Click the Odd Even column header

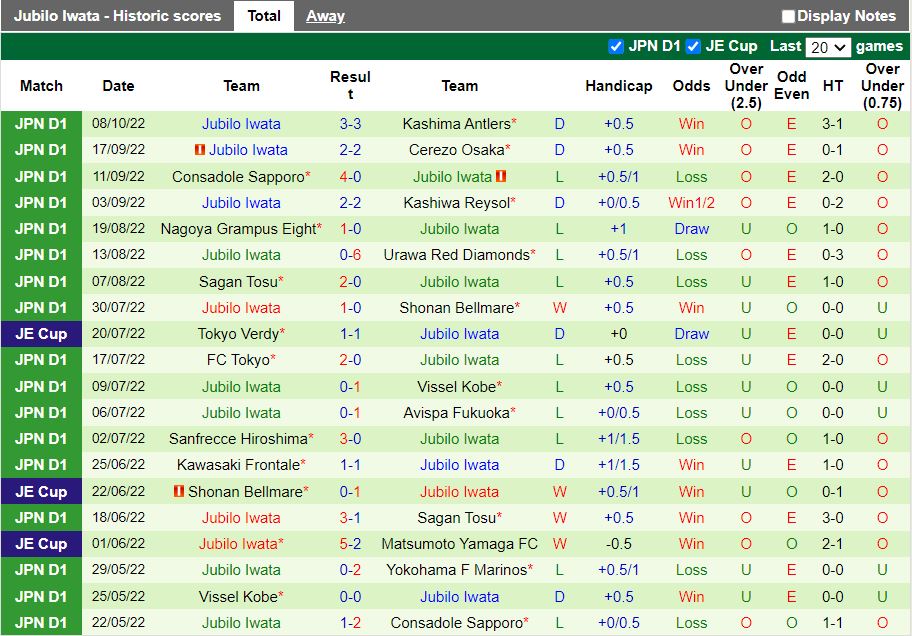(x=792, y=86)
